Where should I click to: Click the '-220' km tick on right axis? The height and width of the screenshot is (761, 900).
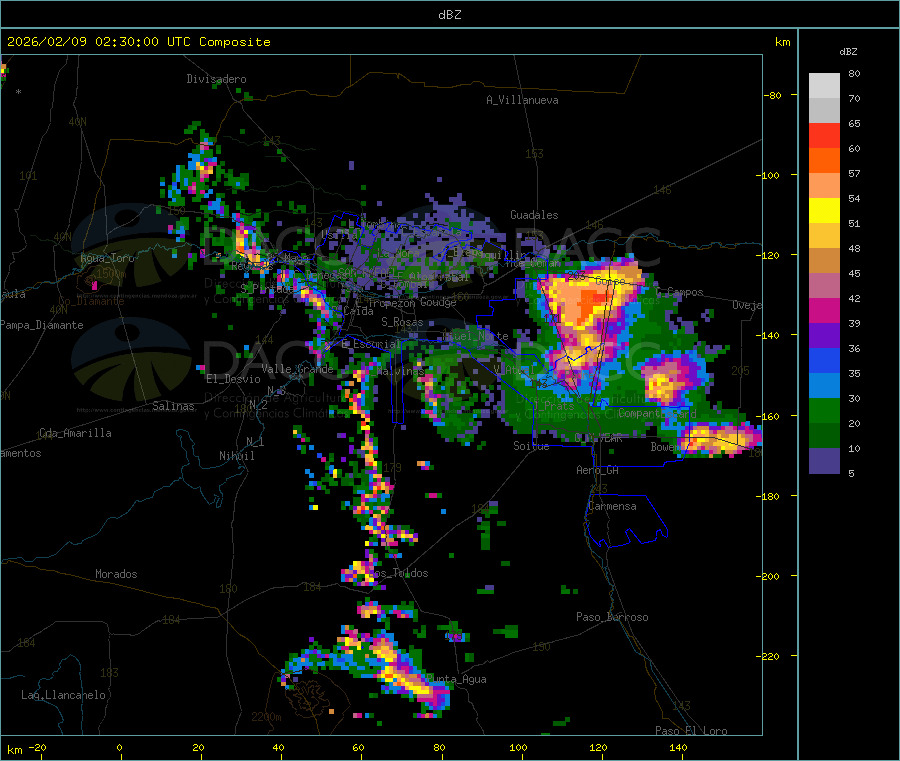pyautogui.click(x=768, y=657)
